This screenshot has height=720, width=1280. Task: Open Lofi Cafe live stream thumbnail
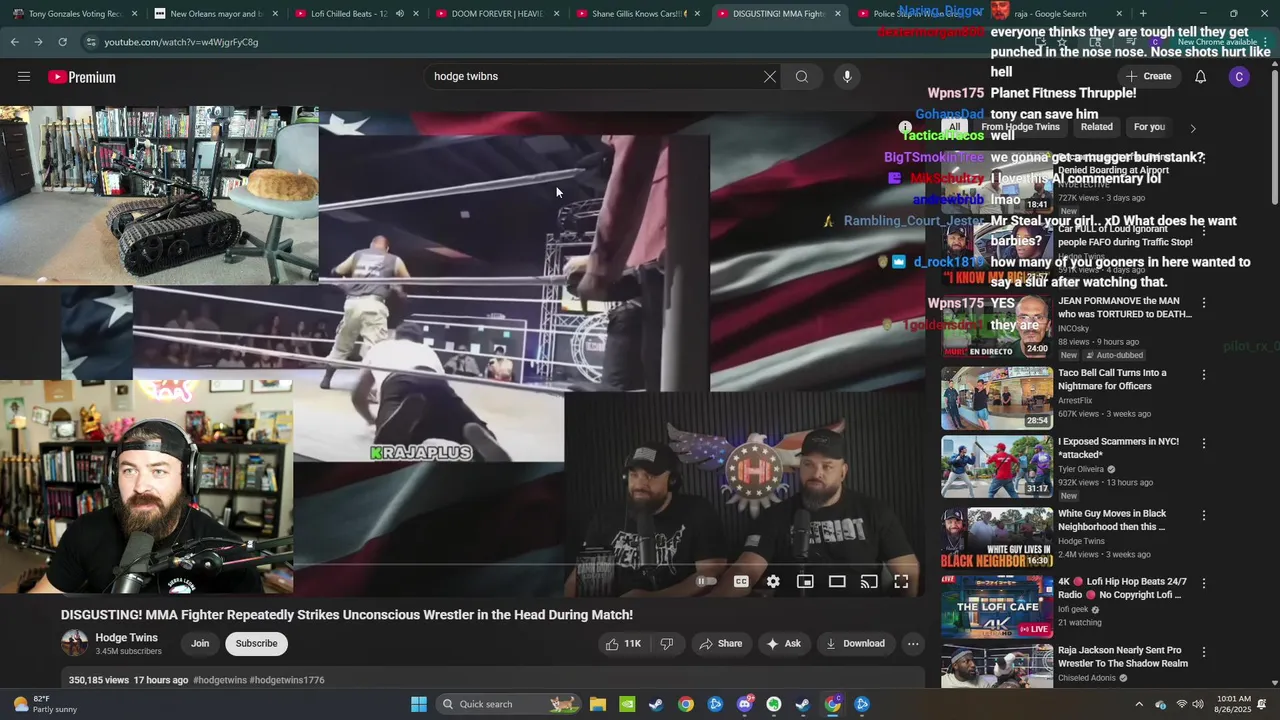point(997,606)
